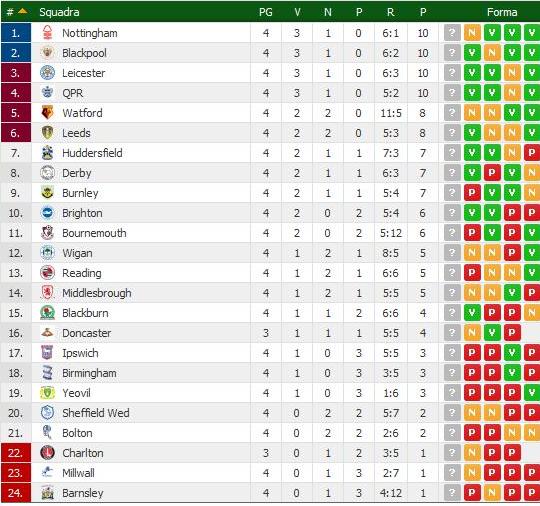Click the Brighton club crest icon

pyautogui.click(x=47, y=213)
